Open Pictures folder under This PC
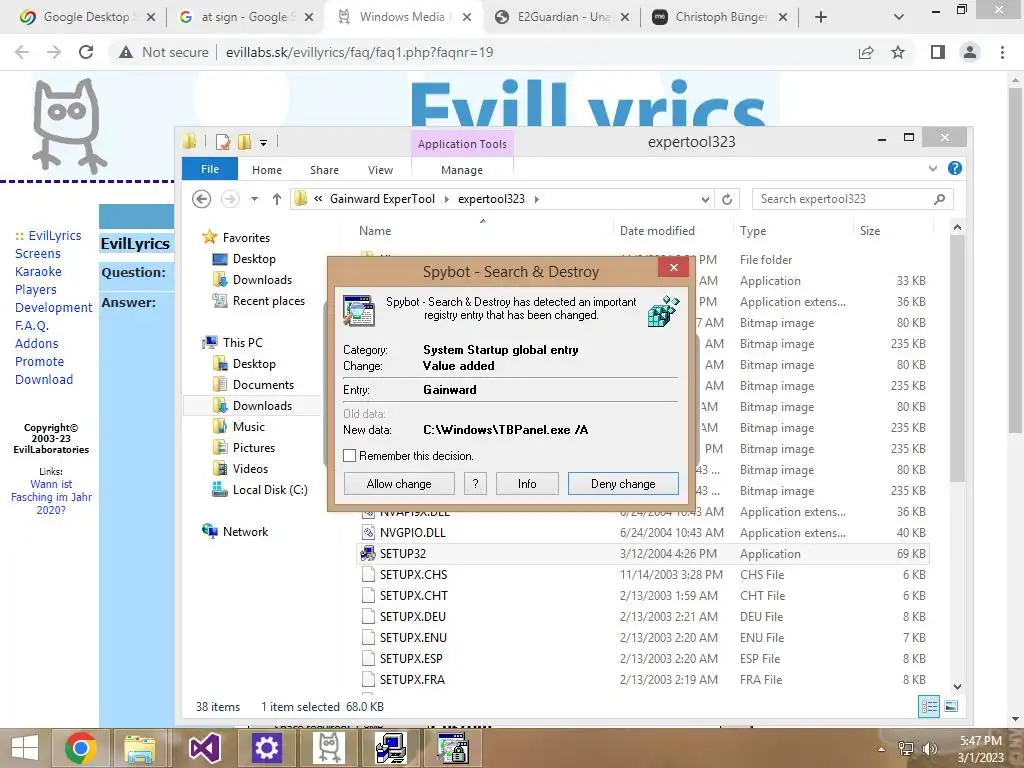This screenshot has width=1024, height=768. pyautogui.click(x=253, y=448)
